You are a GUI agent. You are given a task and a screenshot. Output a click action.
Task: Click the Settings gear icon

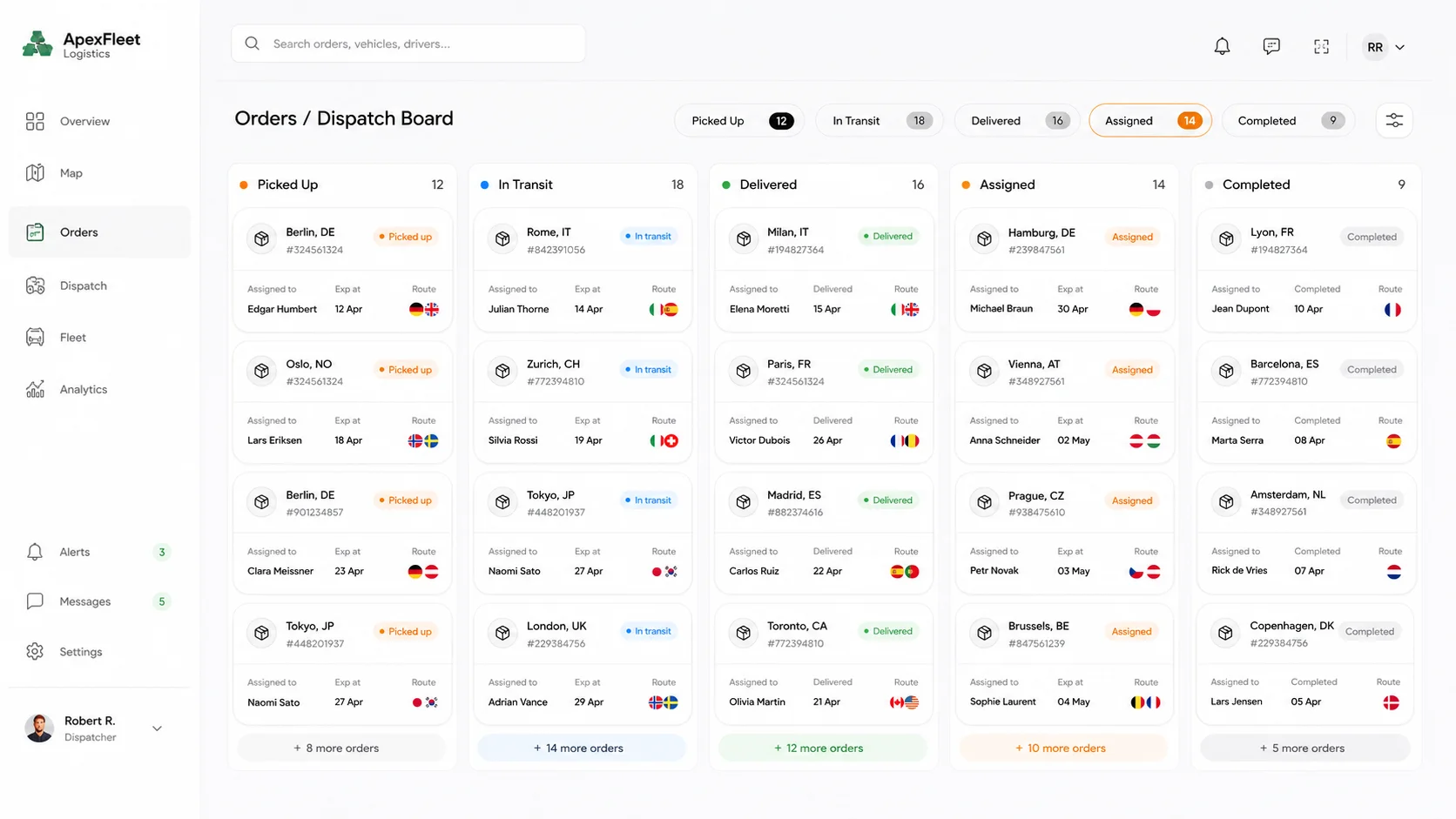tap(35, 651)
